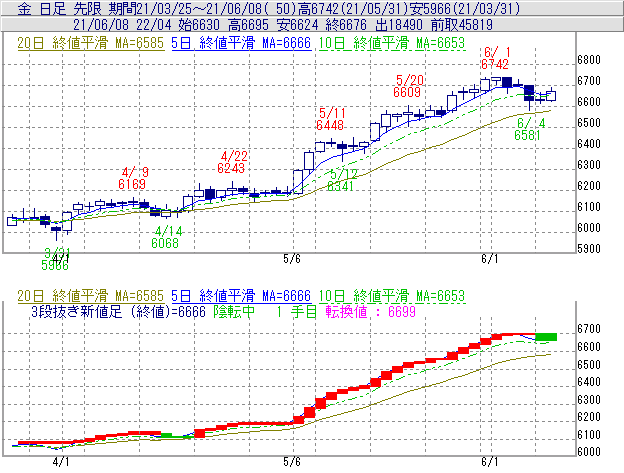
Task: Click the 出18490 volume value in header
Action: tap(399, 25)
